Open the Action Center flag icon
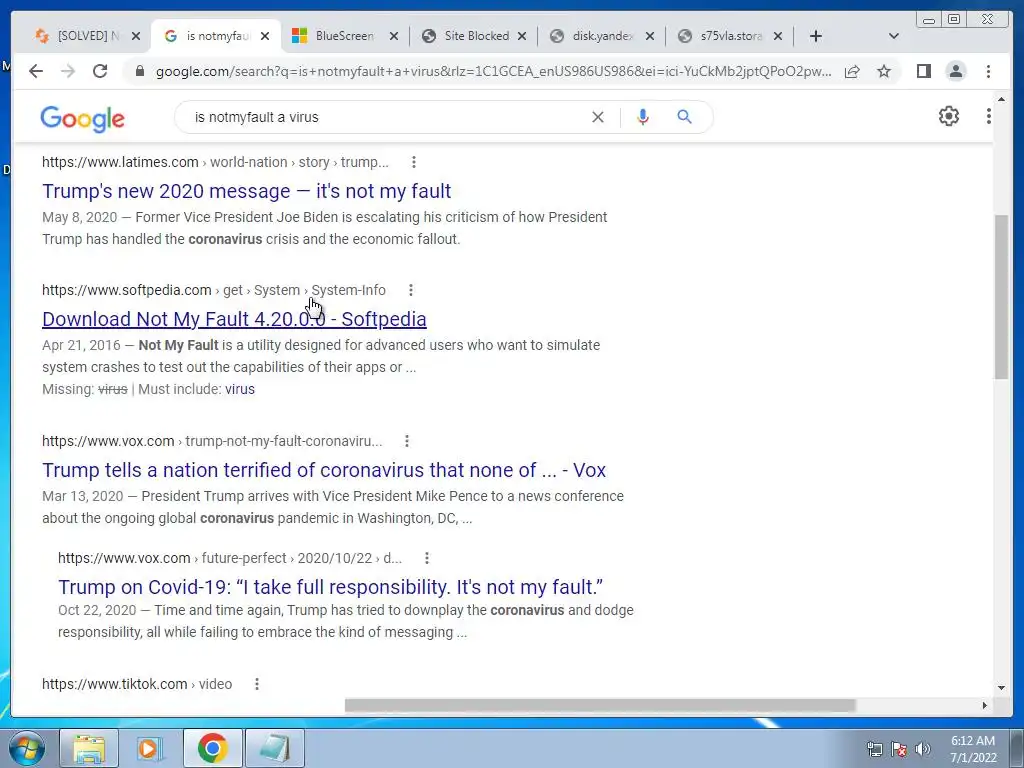 (899, 749)
